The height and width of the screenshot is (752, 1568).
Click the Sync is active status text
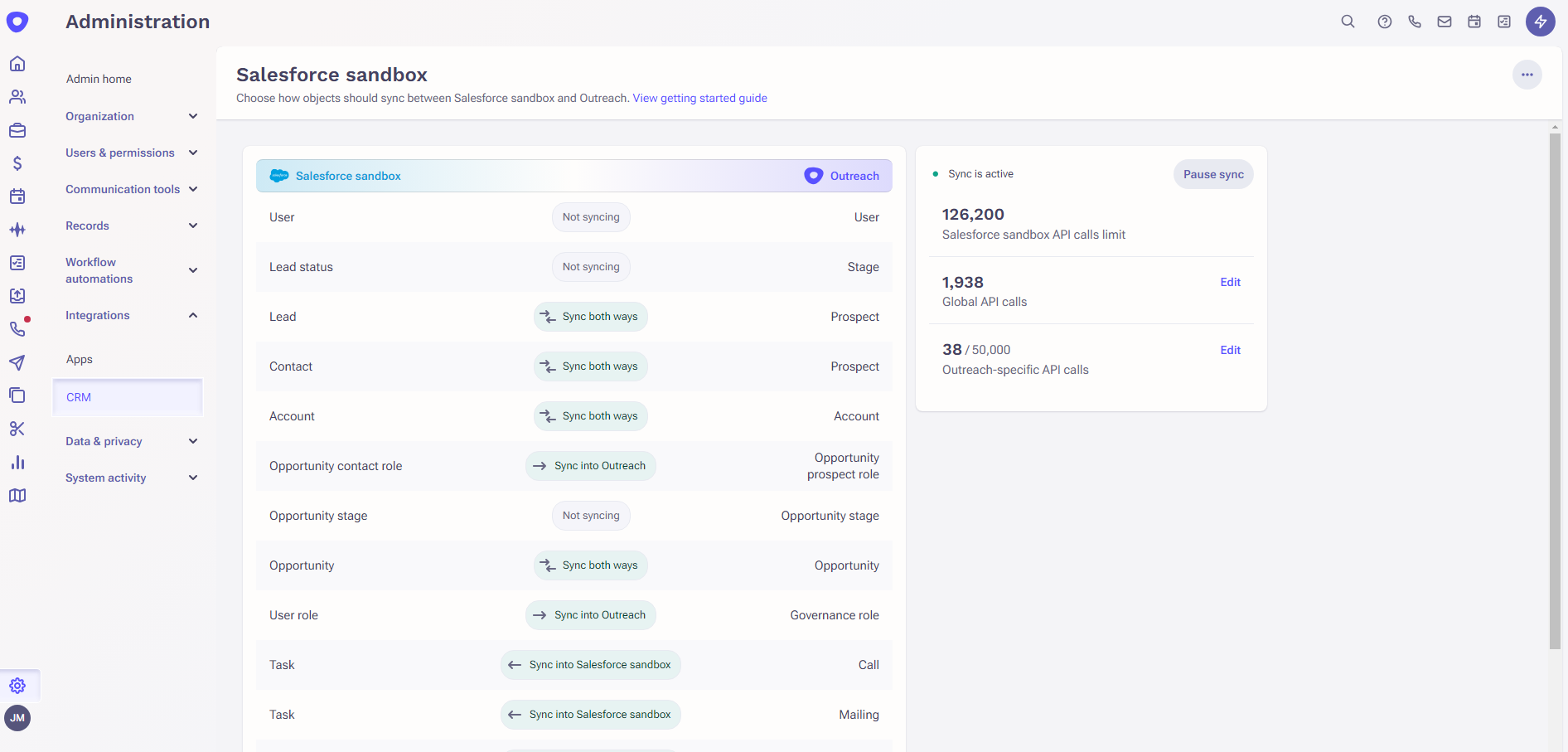point(980,174)
